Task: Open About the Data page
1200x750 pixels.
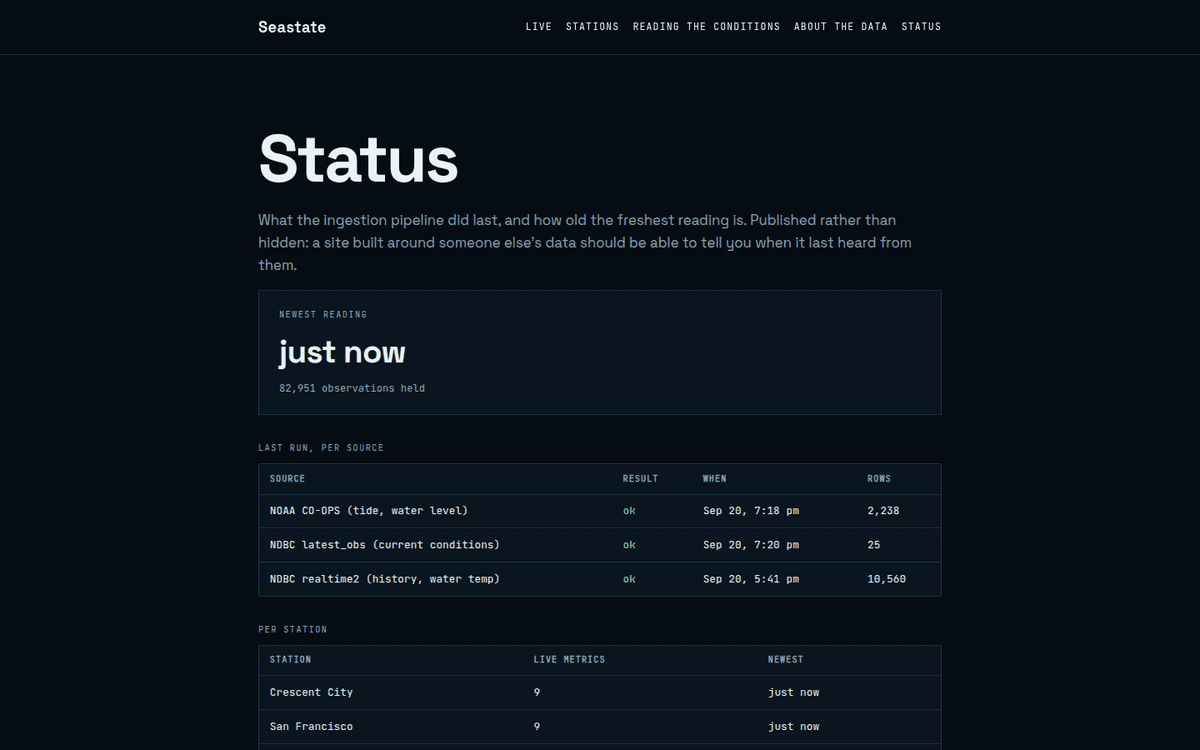Action: pyautogui.click(x=840, y=27)
